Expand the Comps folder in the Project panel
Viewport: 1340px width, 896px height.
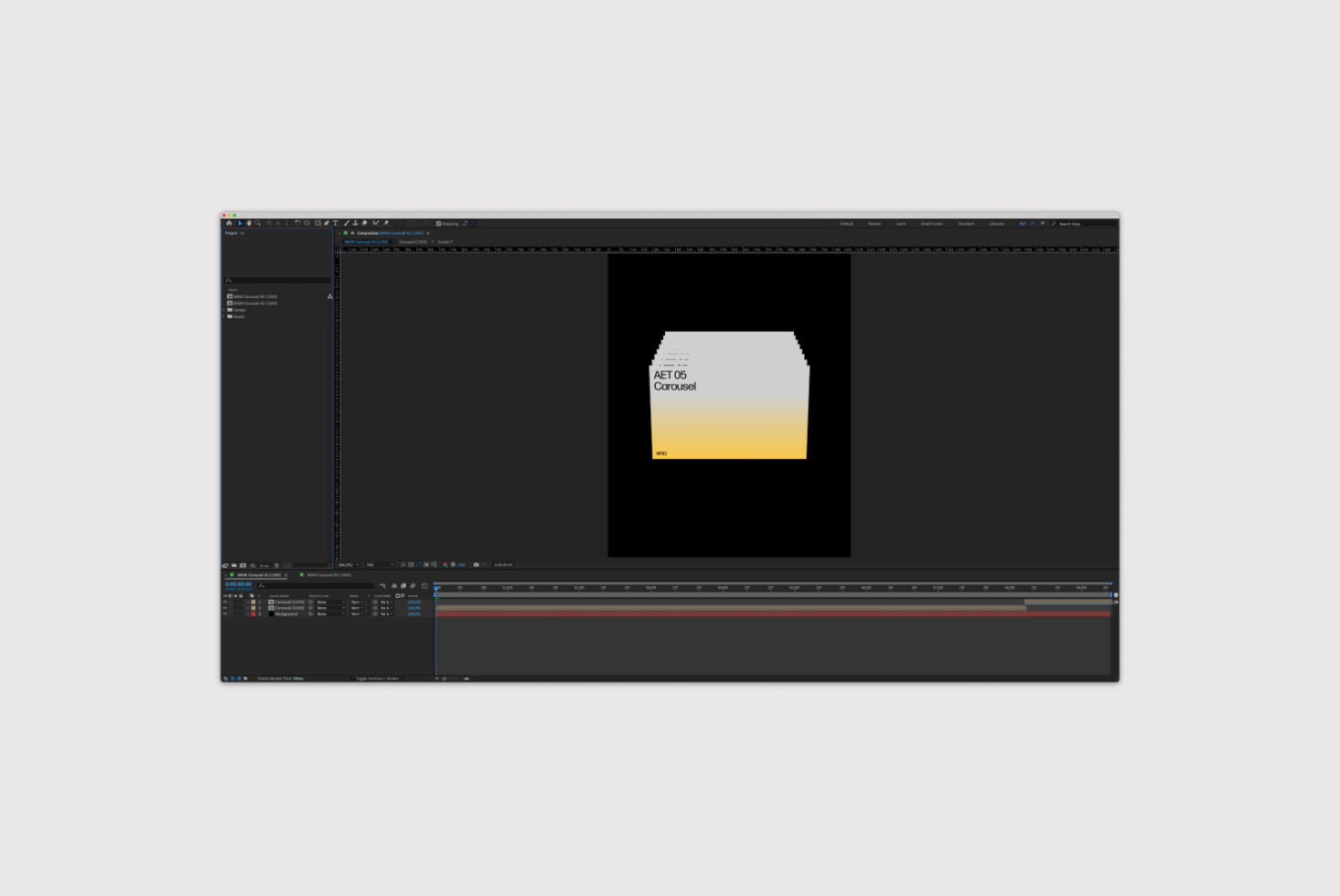224,310
